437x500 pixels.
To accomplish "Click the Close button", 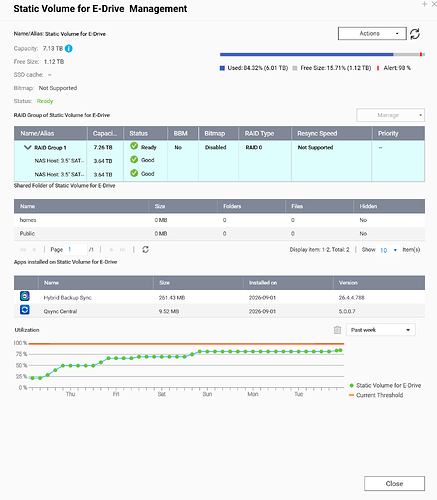I will point(394,484).
